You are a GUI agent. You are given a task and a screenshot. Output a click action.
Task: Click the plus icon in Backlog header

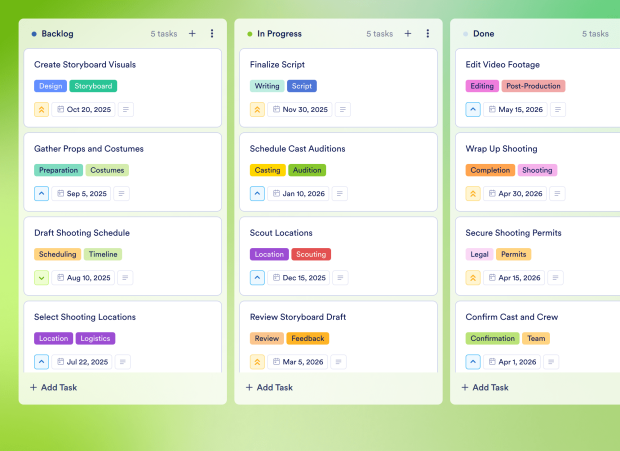click(x=192, y=34)
